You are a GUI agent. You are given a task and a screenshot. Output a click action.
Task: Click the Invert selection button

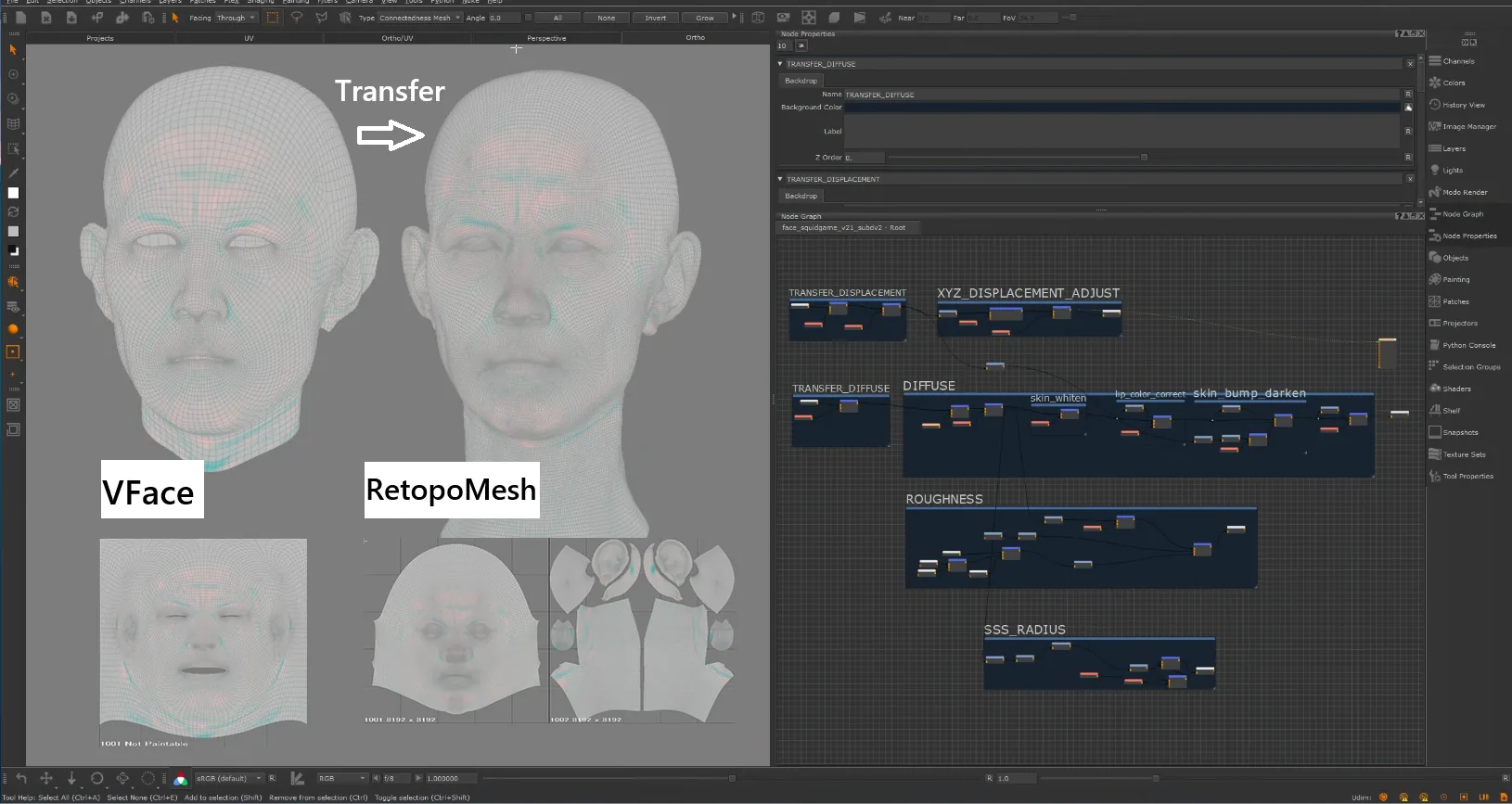click(656, 18)
